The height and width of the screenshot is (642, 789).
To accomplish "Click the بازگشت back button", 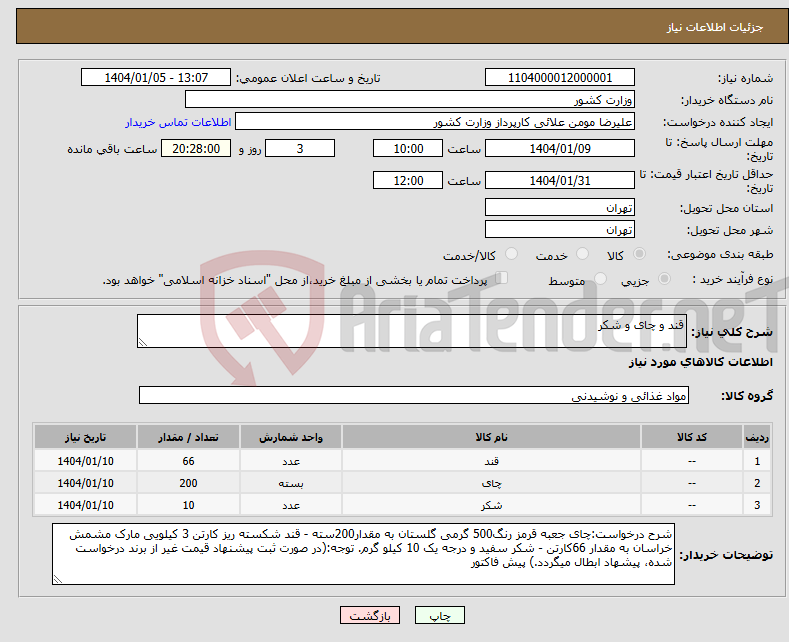I will 370,615.
